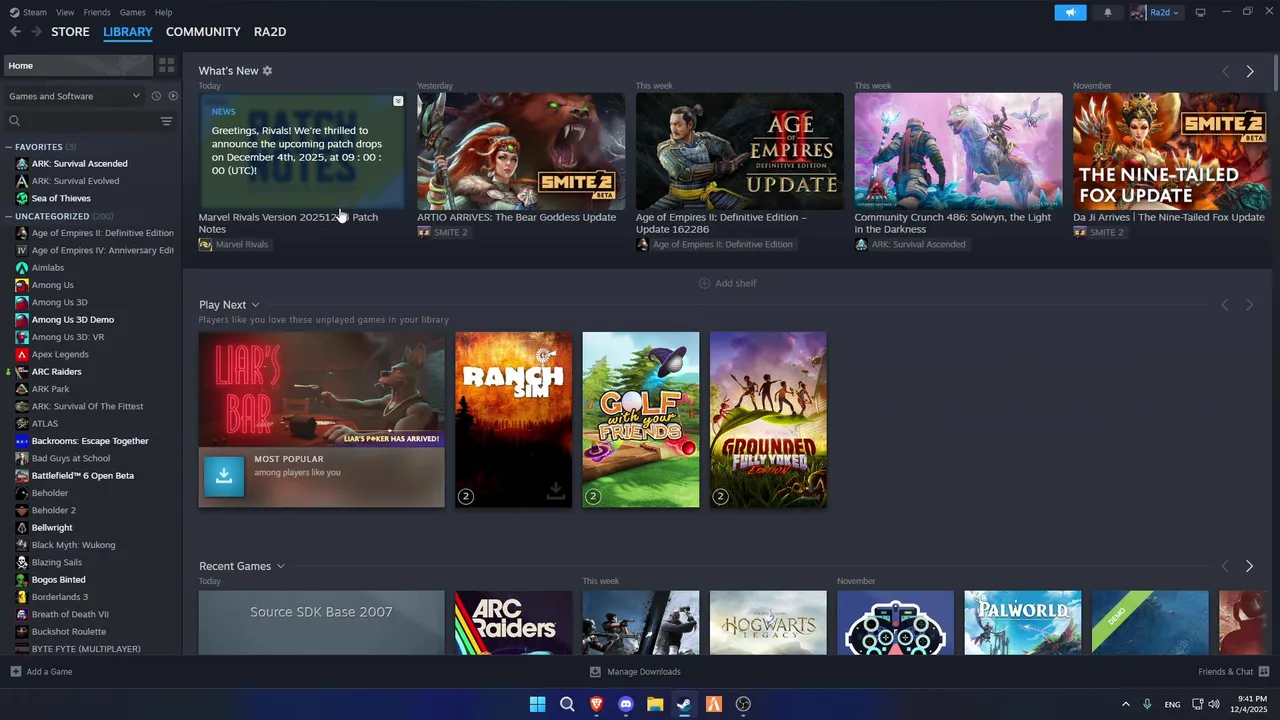This screenshot has height=720, width=1280.
Task: Go to the COMMUNITY tab
Action: pyautogui.click(x=203, y=32)
